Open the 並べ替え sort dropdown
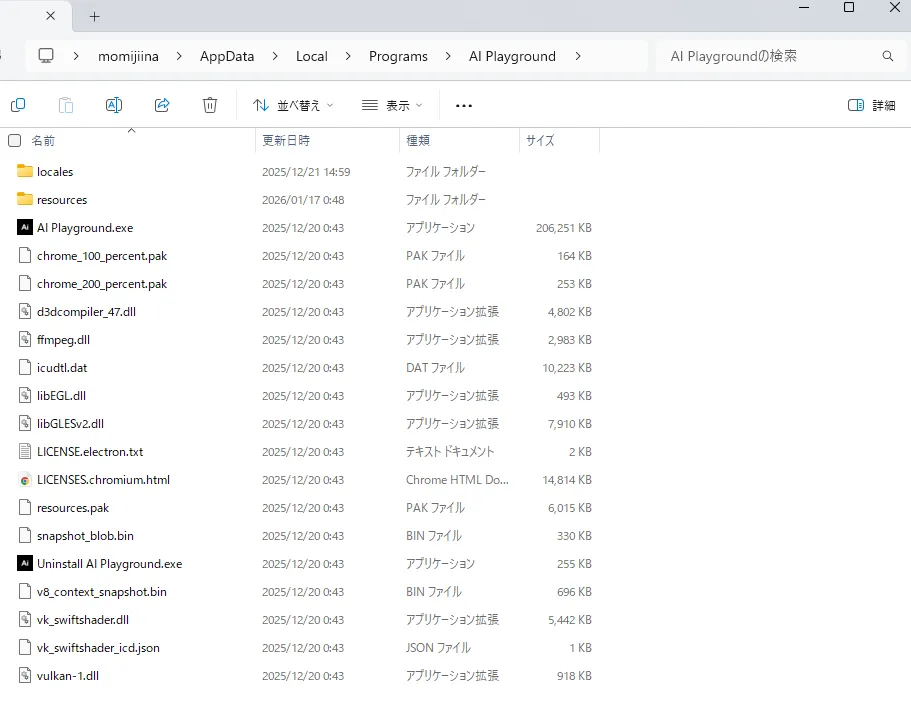 click(x=293, y=105)
